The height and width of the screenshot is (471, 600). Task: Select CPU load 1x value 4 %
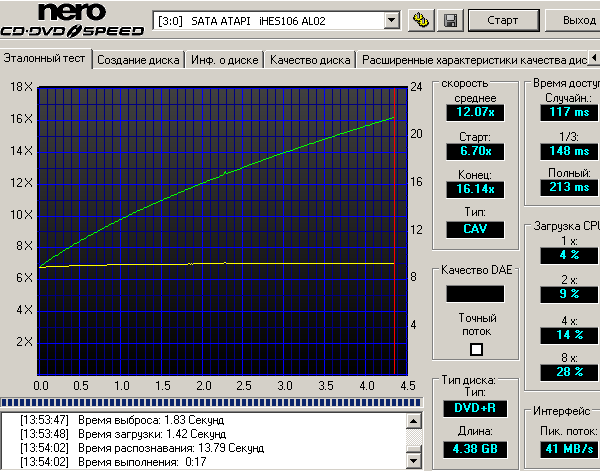coord(569,255)
